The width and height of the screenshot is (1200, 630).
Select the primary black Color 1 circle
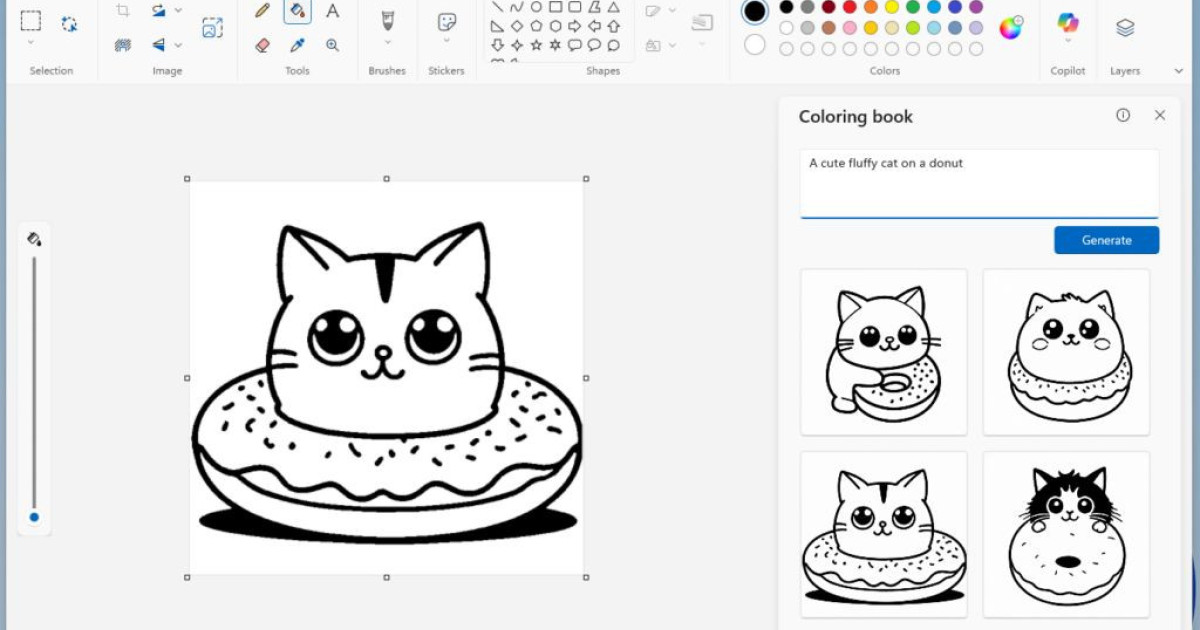click(x=755, y=11)
